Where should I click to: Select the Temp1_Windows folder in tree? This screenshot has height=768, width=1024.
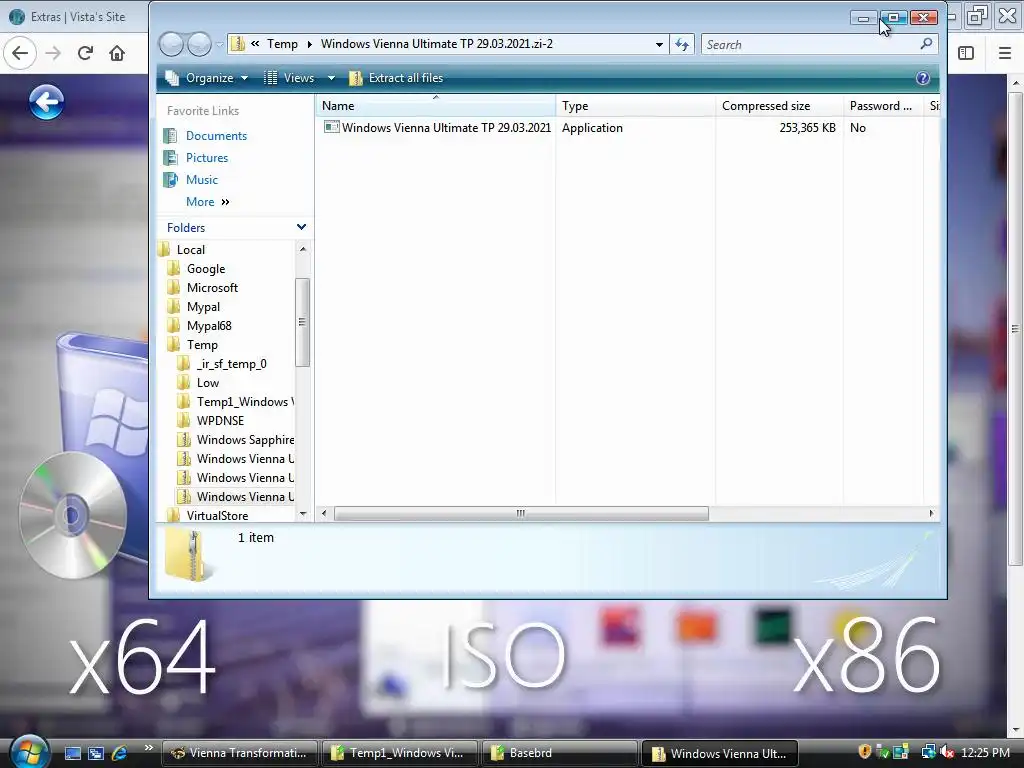245,402
